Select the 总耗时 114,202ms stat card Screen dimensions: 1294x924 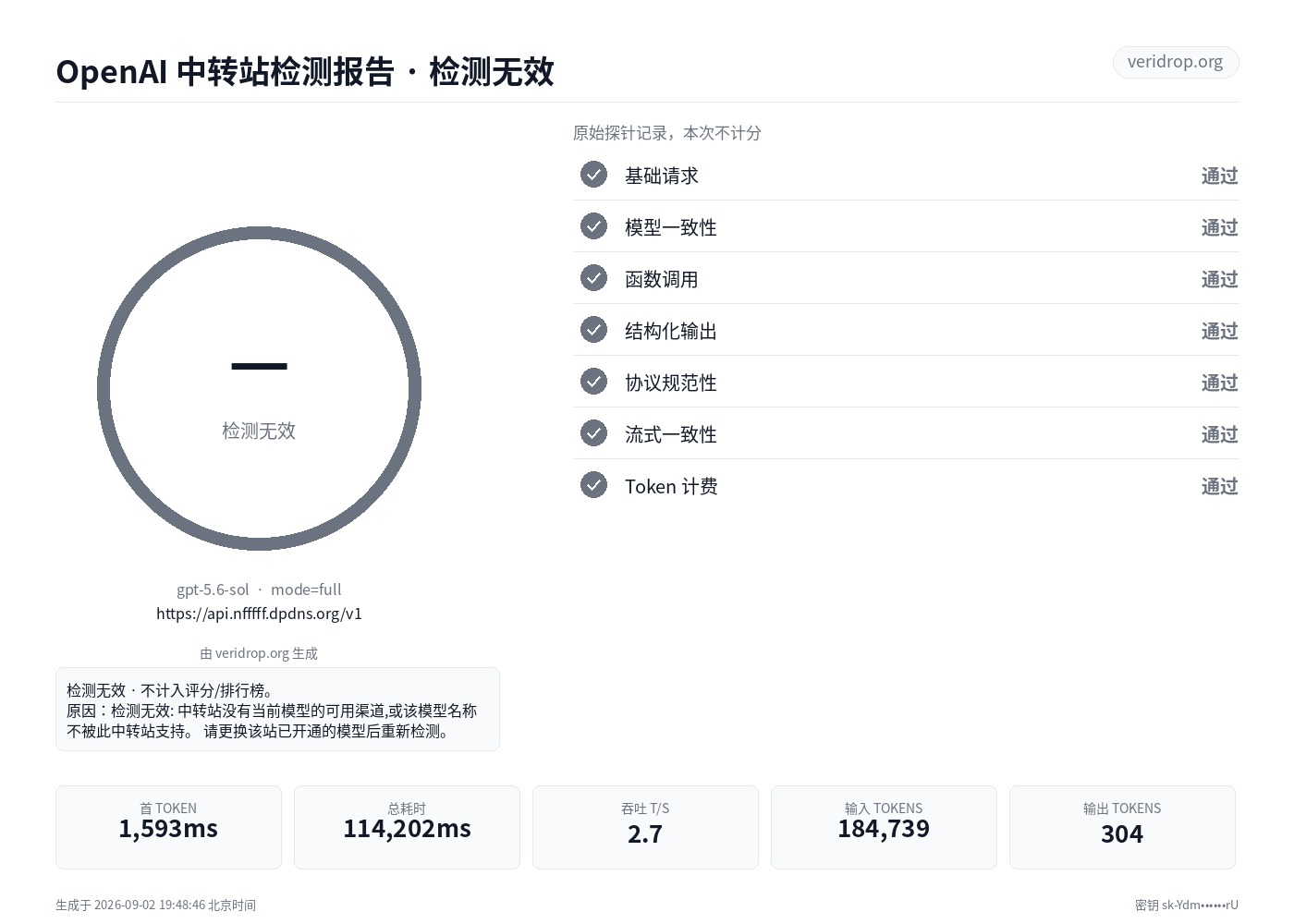coord(407,827)
